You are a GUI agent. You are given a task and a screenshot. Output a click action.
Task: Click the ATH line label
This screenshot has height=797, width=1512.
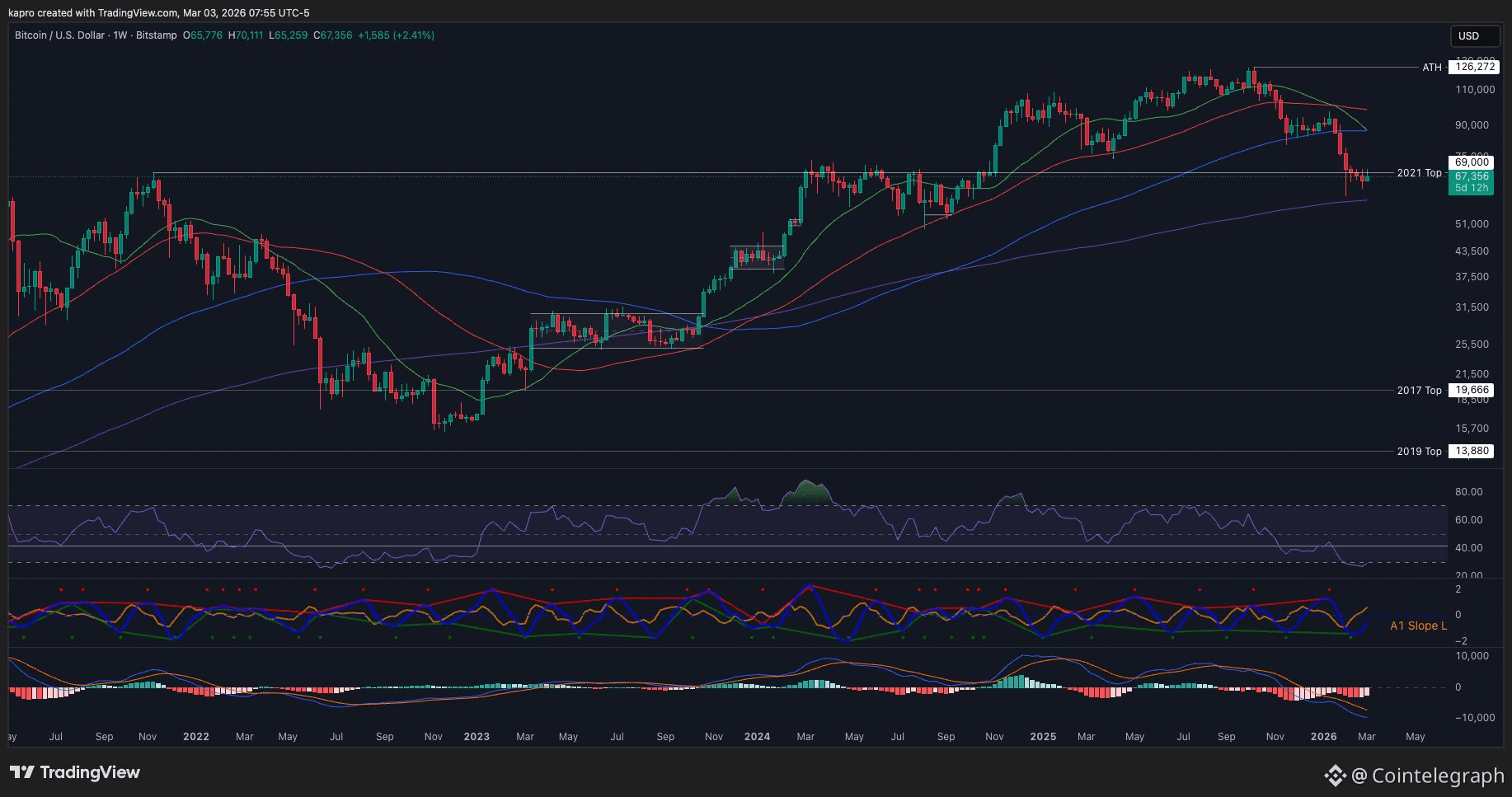click(1432, 68)
